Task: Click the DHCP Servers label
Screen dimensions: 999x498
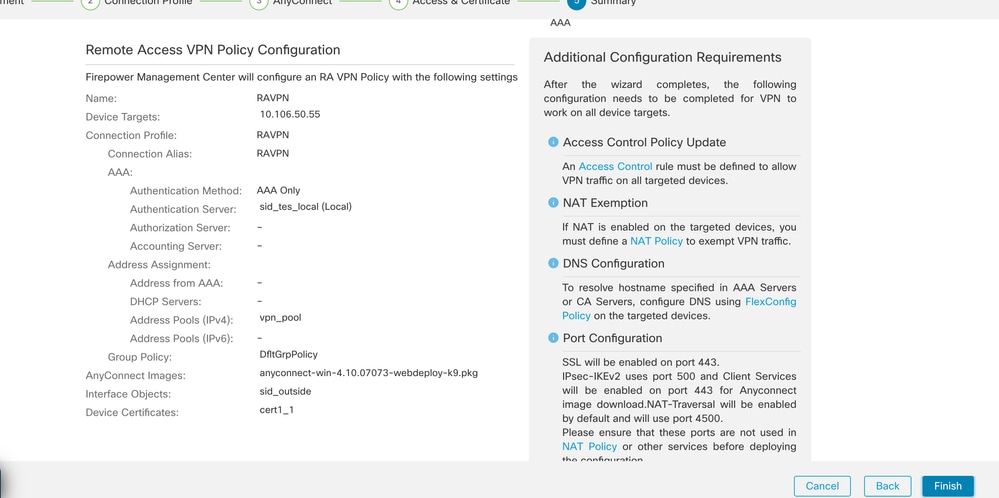Action: pyautogui.click(x=166, y=301)
